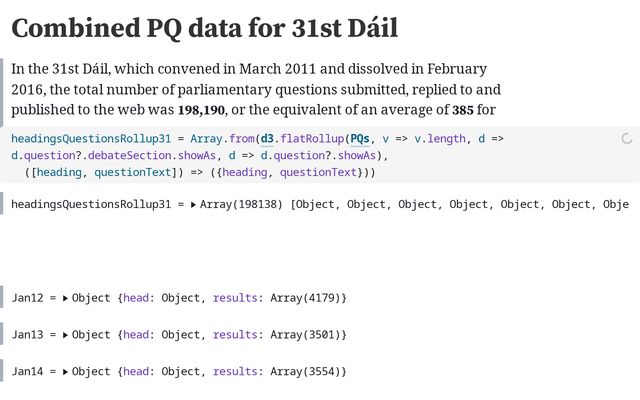Click the headingsQuestionsRollup31 output name
This screenshot has height=400, width=640.
tap(91, 204)
